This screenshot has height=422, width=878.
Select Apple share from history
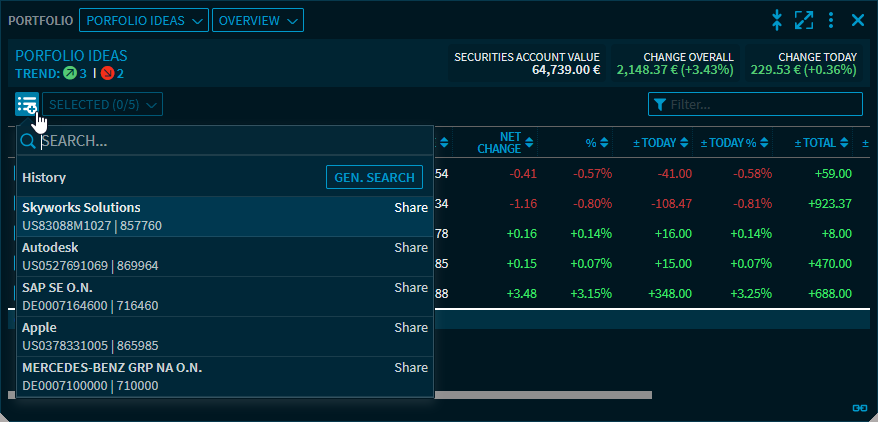[225, 336]
